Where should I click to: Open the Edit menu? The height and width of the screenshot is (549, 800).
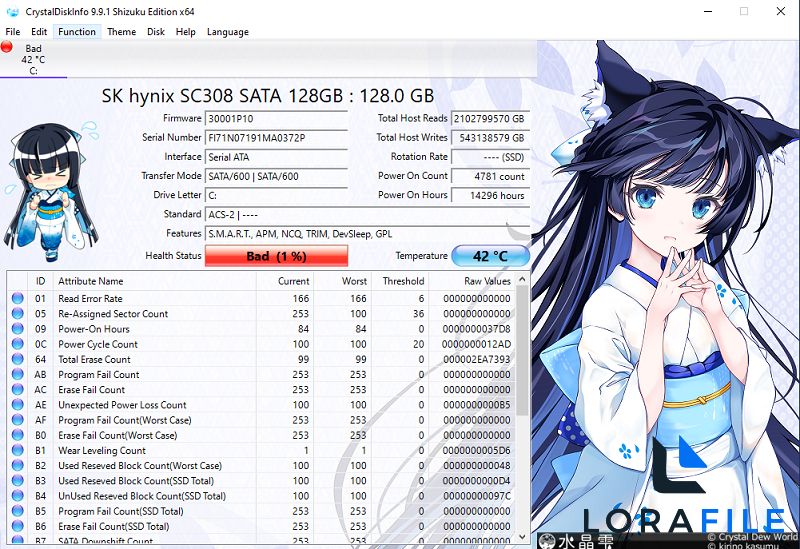[39, 32]
